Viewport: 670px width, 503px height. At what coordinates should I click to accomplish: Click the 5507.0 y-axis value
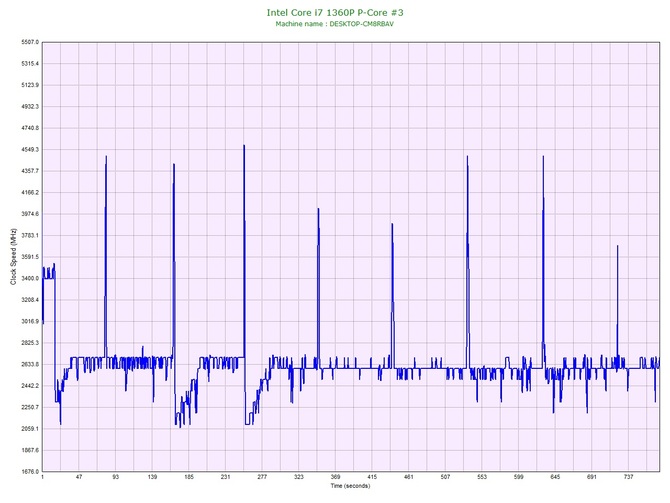tap(30, 42)
